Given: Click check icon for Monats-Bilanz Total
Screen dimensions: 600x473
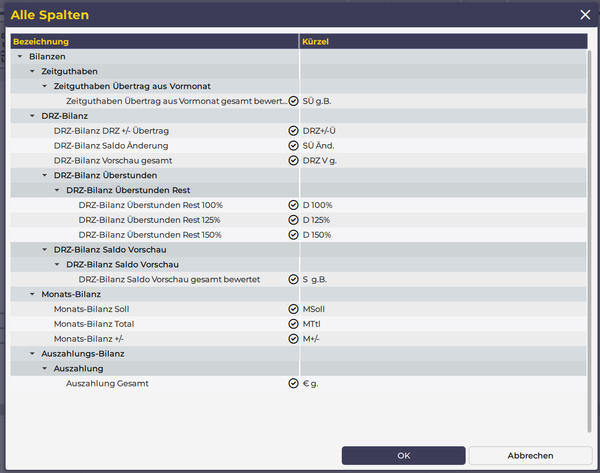Looking at the screenshot, I should 294,324.
